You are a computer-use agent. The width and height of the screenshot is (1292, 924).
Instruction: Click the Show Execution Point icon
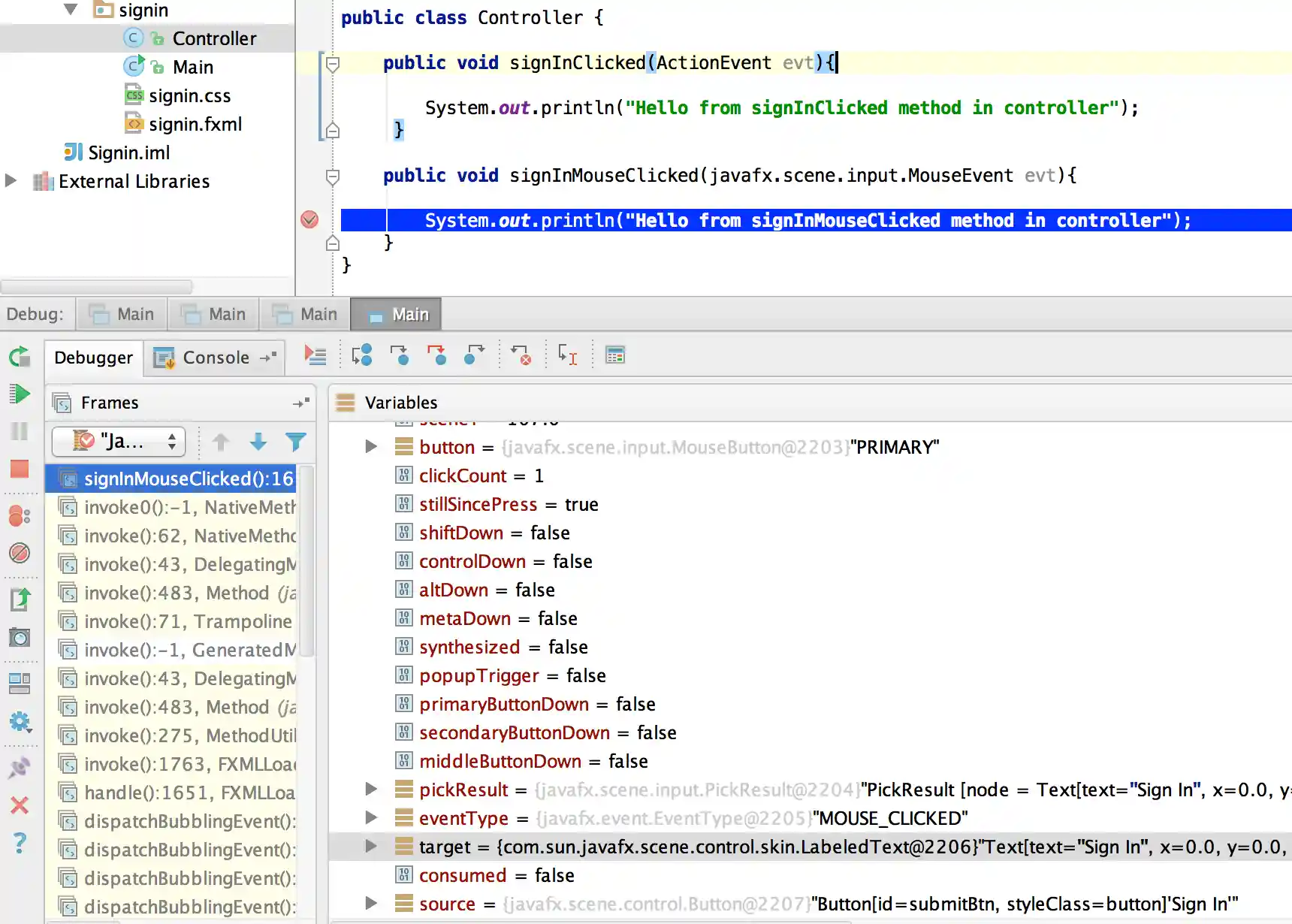(315, 355)
